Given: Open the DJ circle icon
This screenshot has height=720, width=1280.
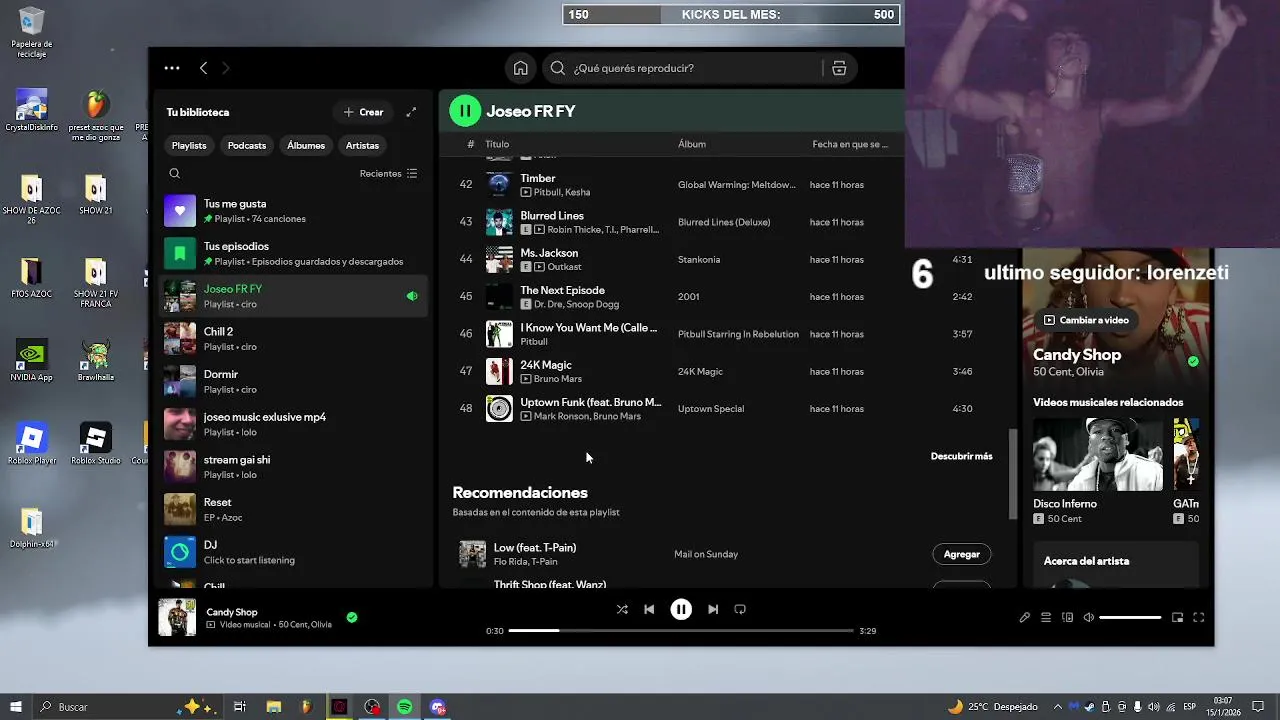Looking at the screenshot, I should [180, 552].
